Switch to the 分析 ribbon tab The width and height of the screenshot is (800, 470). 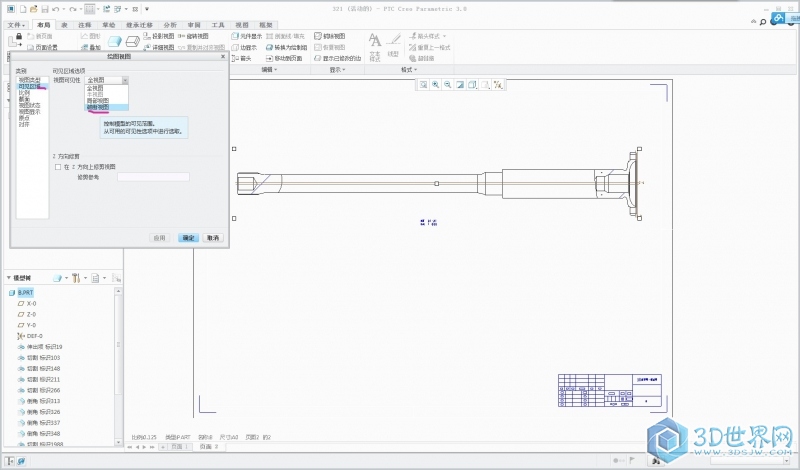pos(170,25)
